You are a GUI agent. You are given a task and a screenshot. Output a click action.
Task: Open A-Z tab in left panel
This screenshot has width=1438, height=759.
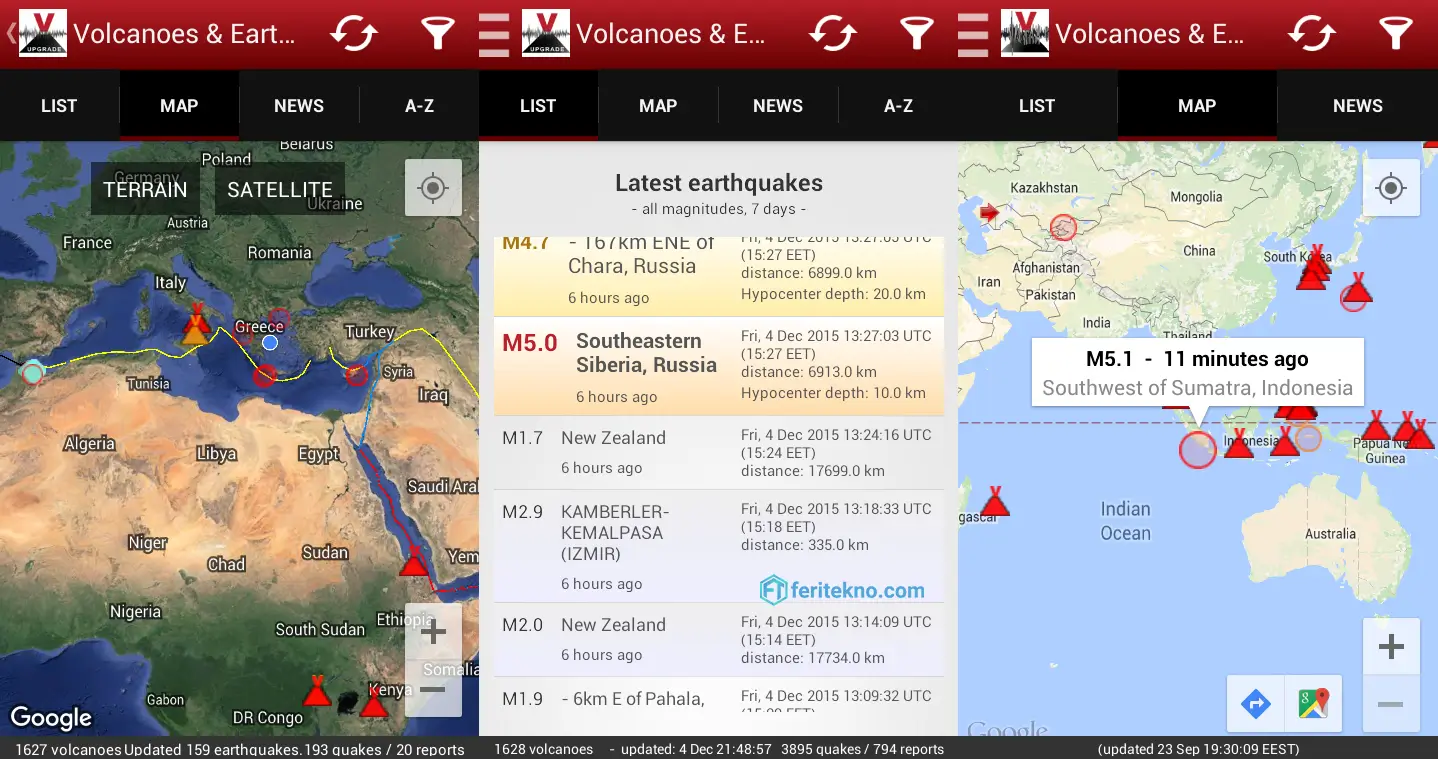click(419, 105)
